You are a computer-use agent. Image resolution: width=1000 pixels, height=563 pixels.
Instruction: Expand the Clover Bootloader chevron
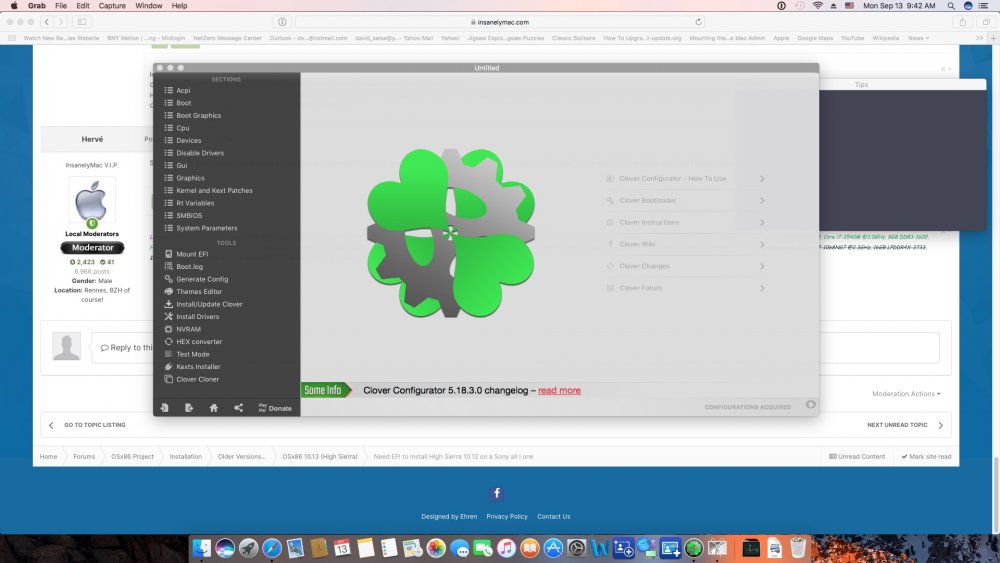click(762, 201)
